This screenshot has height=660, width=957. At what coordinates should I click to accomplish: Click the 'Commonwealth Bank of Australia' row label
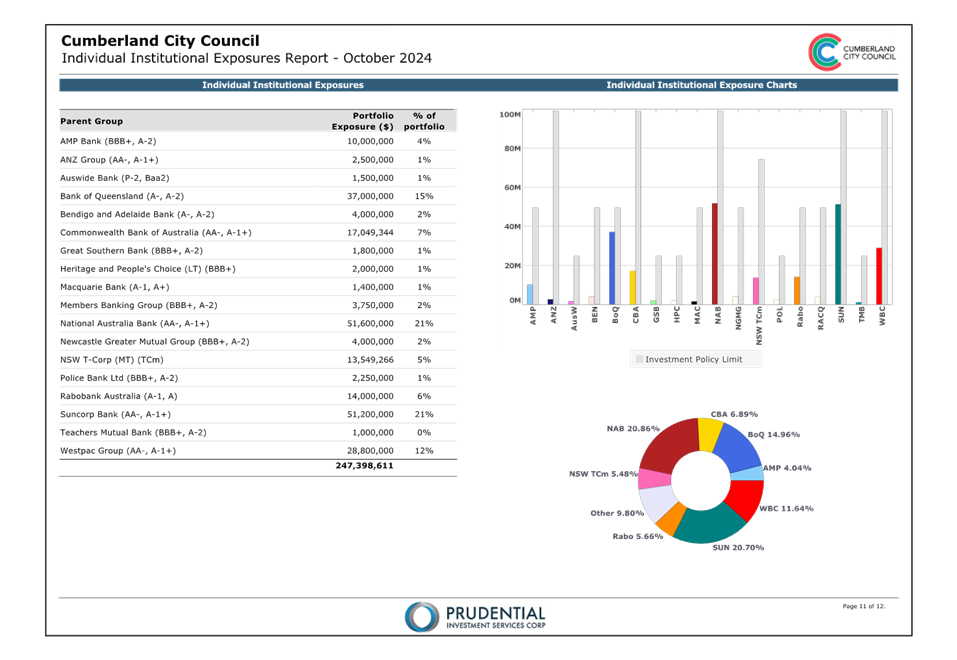click(156, 232)
